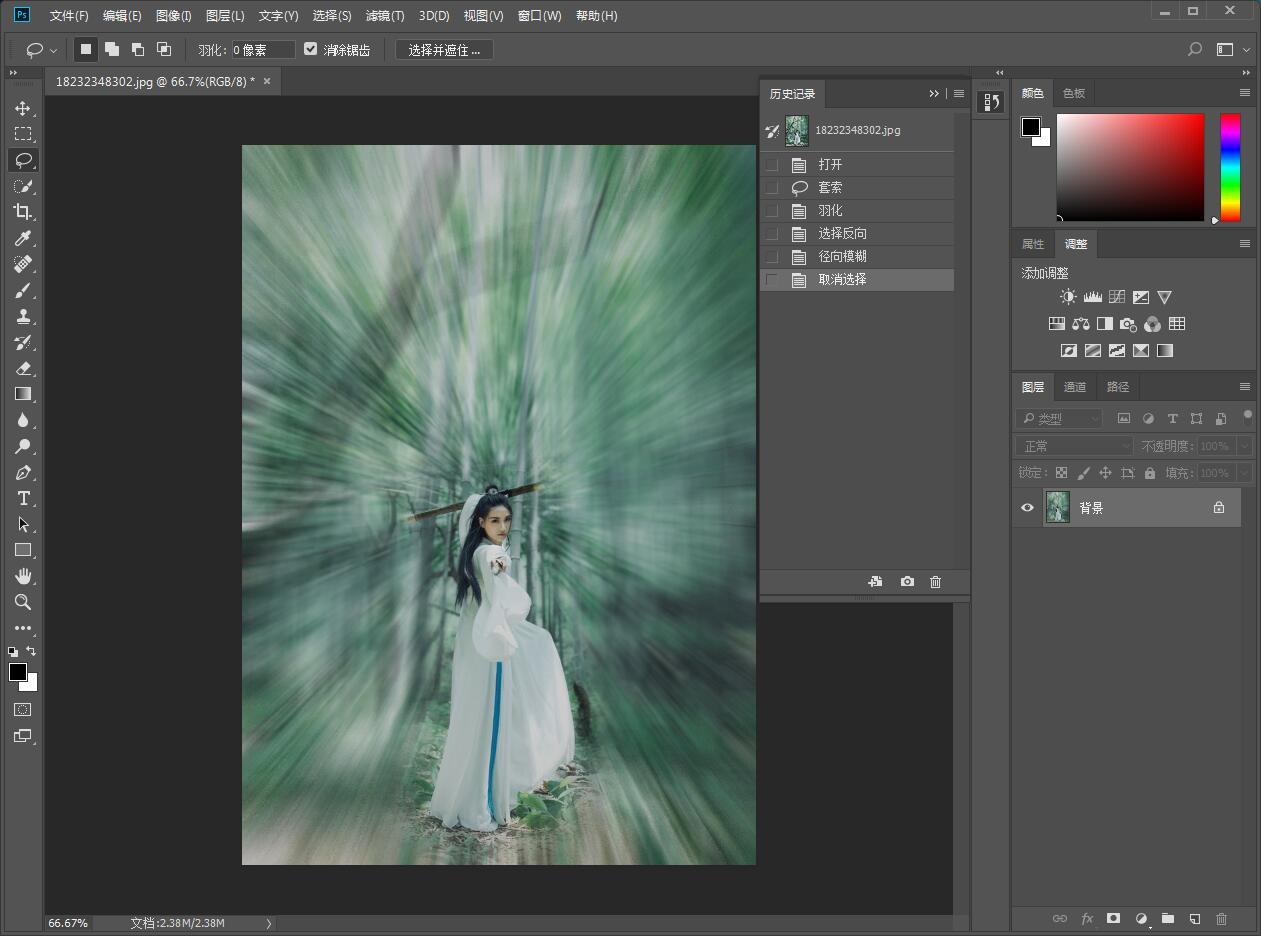Image resolution: width=1261 pixels, height=936 pixels.
Task: Switch to the 路径 tab
Action: (1118, 387)
